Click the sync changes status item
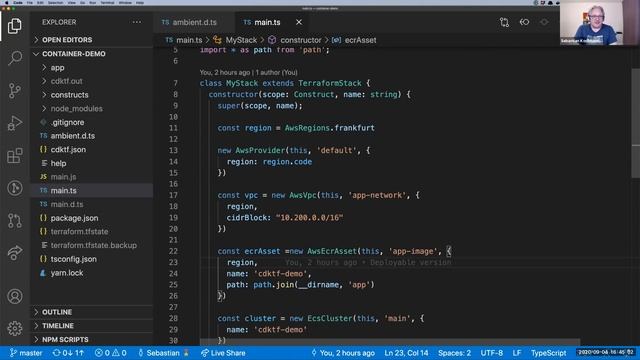Screen dimensions: 640x360 pos(68,353)
